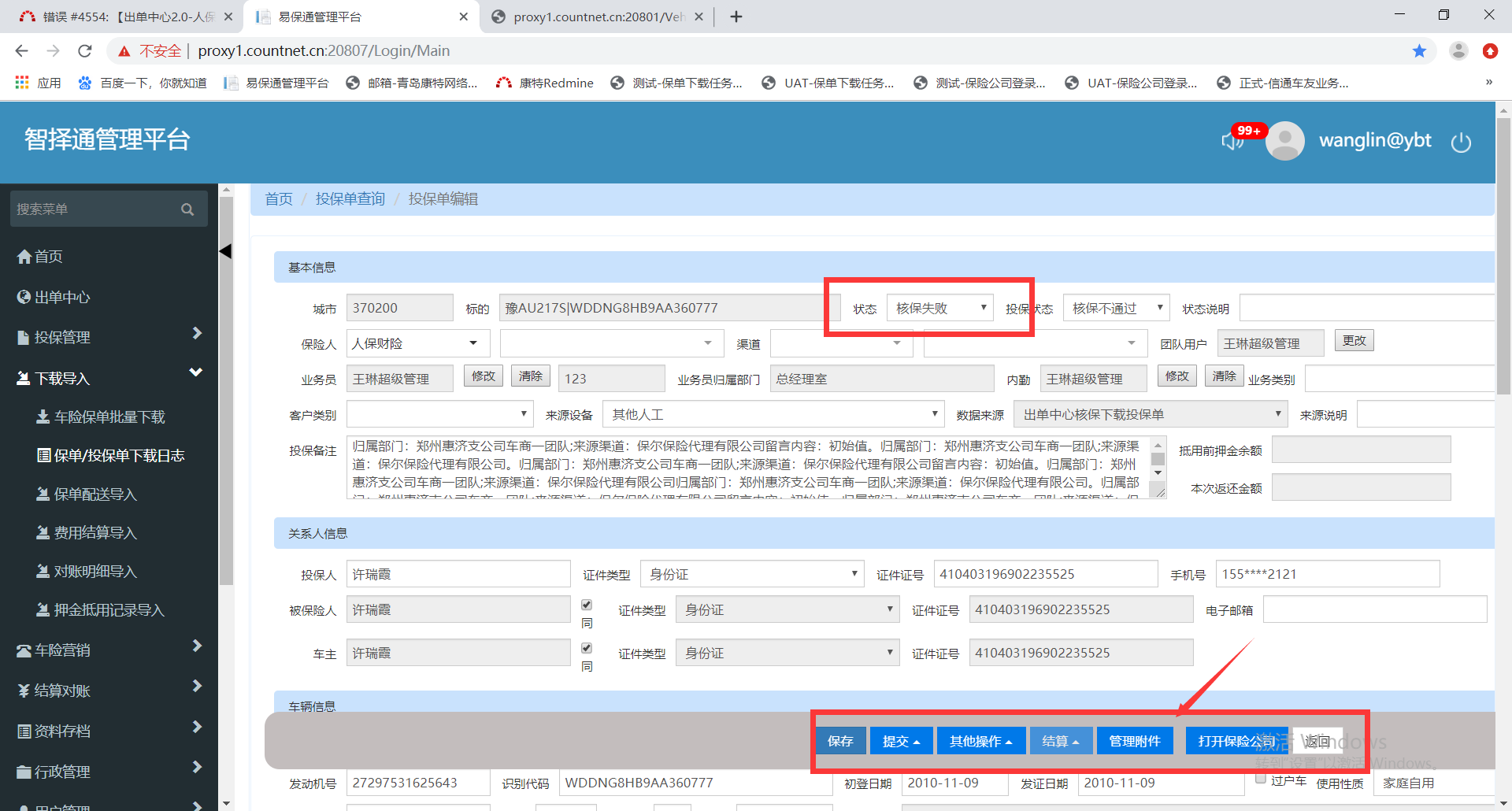The image size is (1512, 811).
Task: Toggle the 车主 同 checkbox
Action: [x=587, y=649]
